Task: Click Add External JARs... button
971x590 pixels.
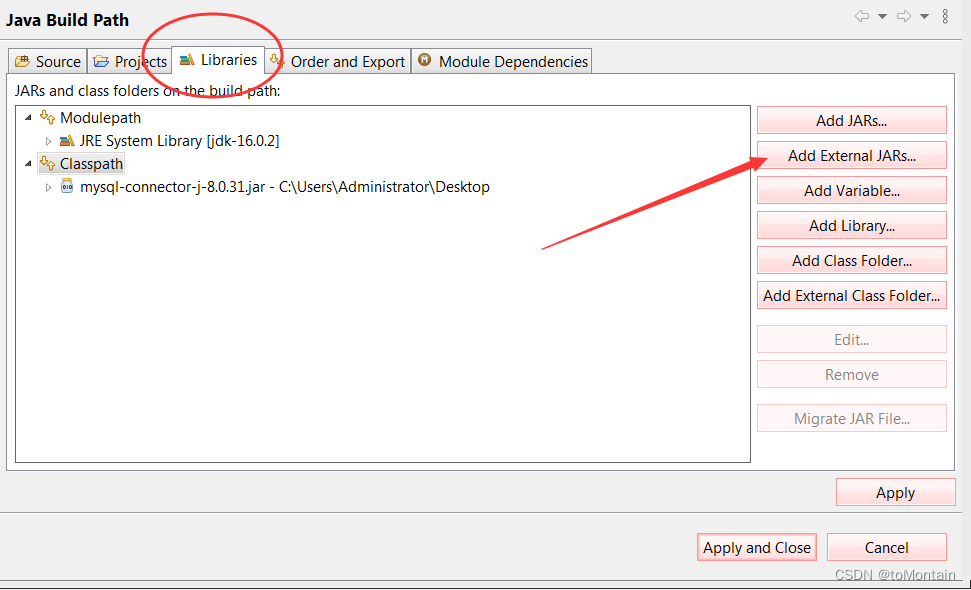Action: [x=851, y=155]
